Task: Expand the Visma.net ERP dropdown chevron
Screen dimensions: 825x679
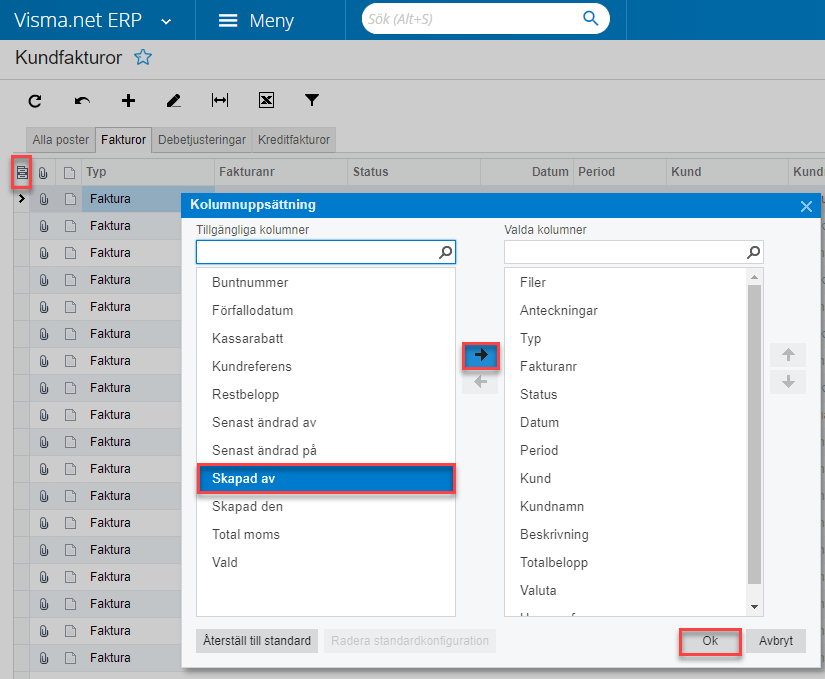Action: click(x=166, y=21)
